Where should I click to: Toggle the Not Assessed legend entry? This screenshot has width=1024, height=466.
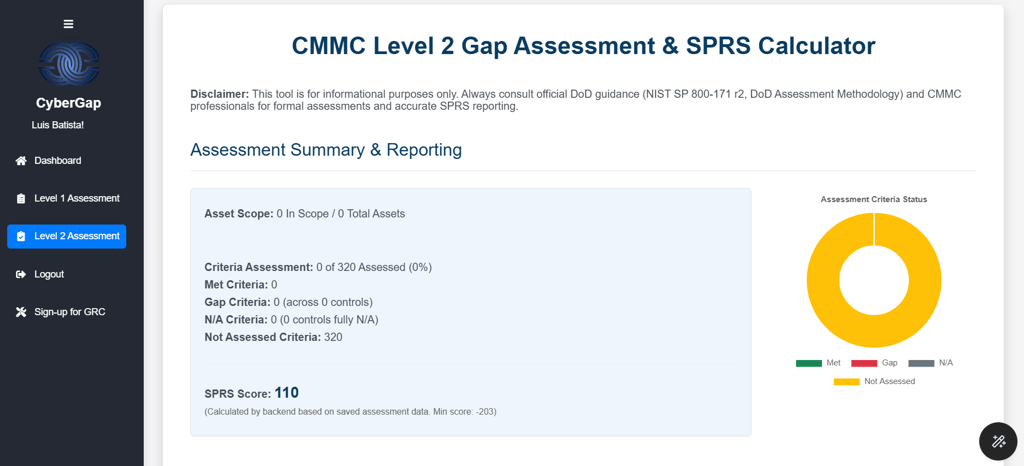[x=874, y=381]
